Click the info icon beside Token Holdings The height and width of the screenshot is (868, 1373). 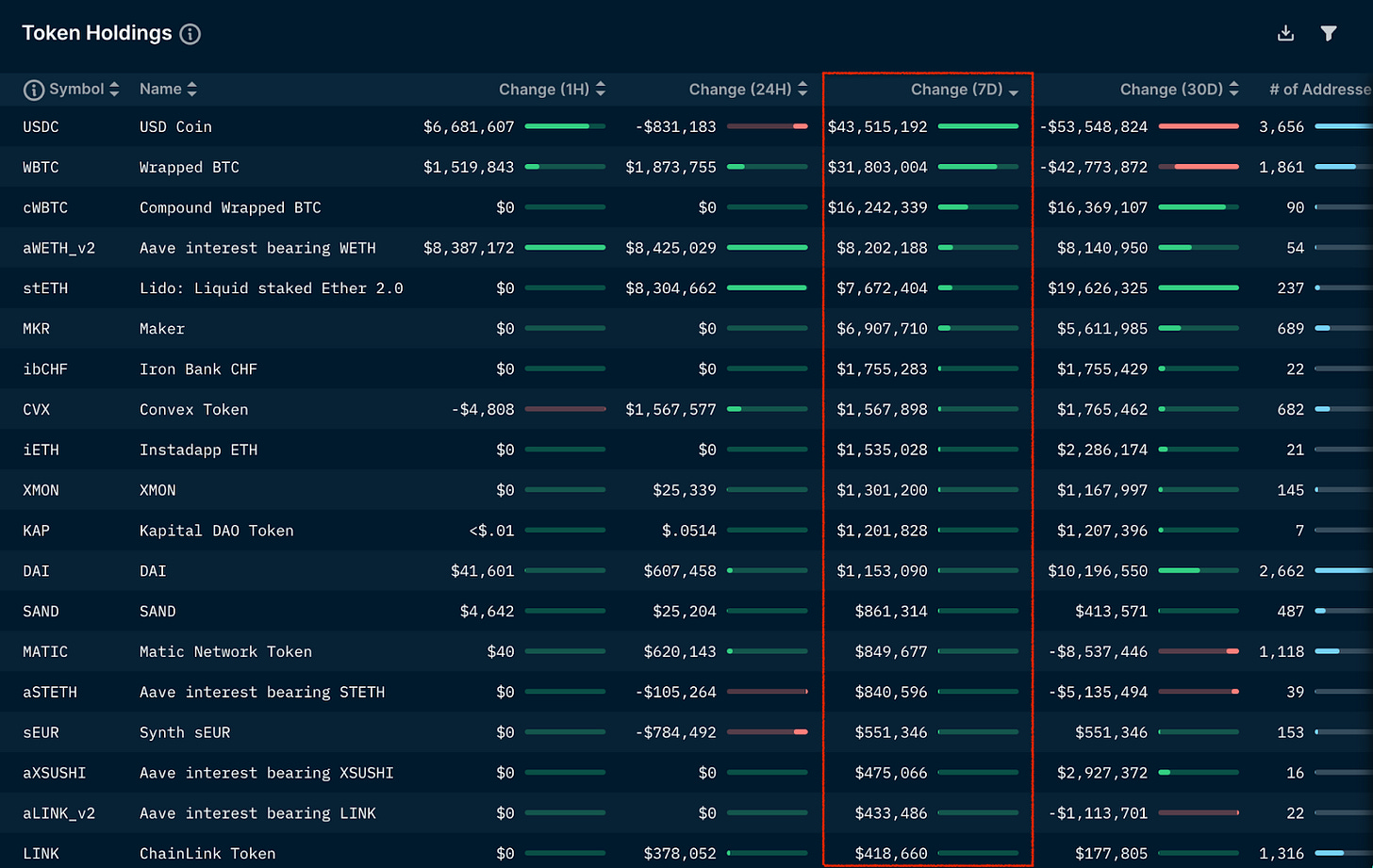tap(190, 34)
